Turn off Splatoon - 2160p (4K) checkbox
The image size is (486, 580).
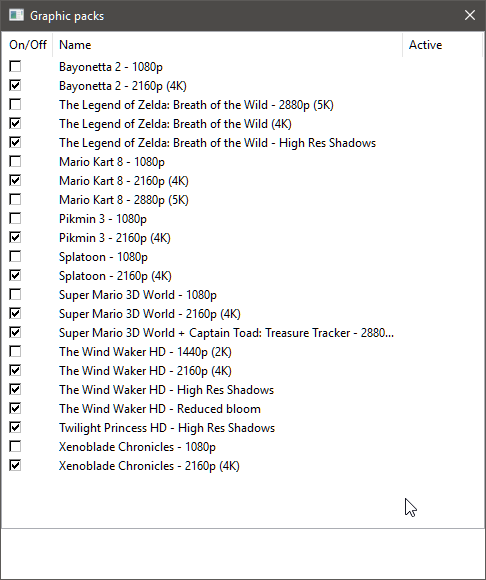(x=15, y=275)
